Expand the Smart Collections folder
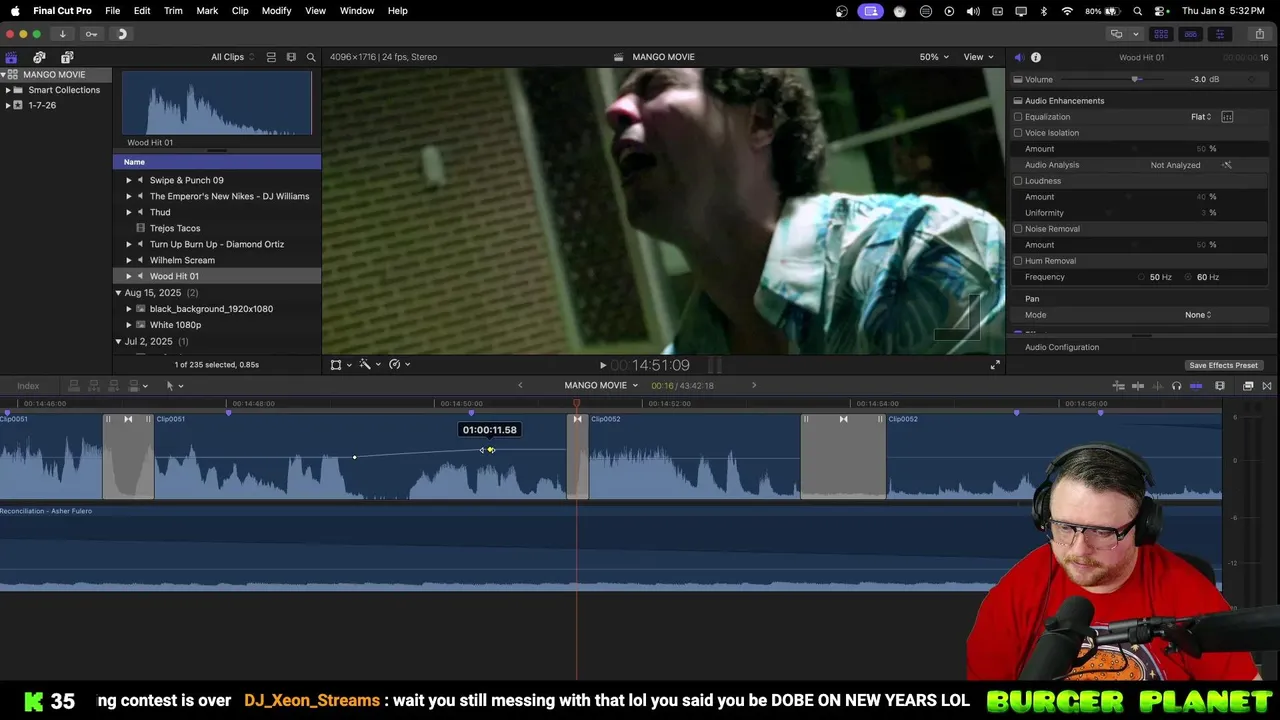Viewport: 1280px width, 720px height. (8, 90)
